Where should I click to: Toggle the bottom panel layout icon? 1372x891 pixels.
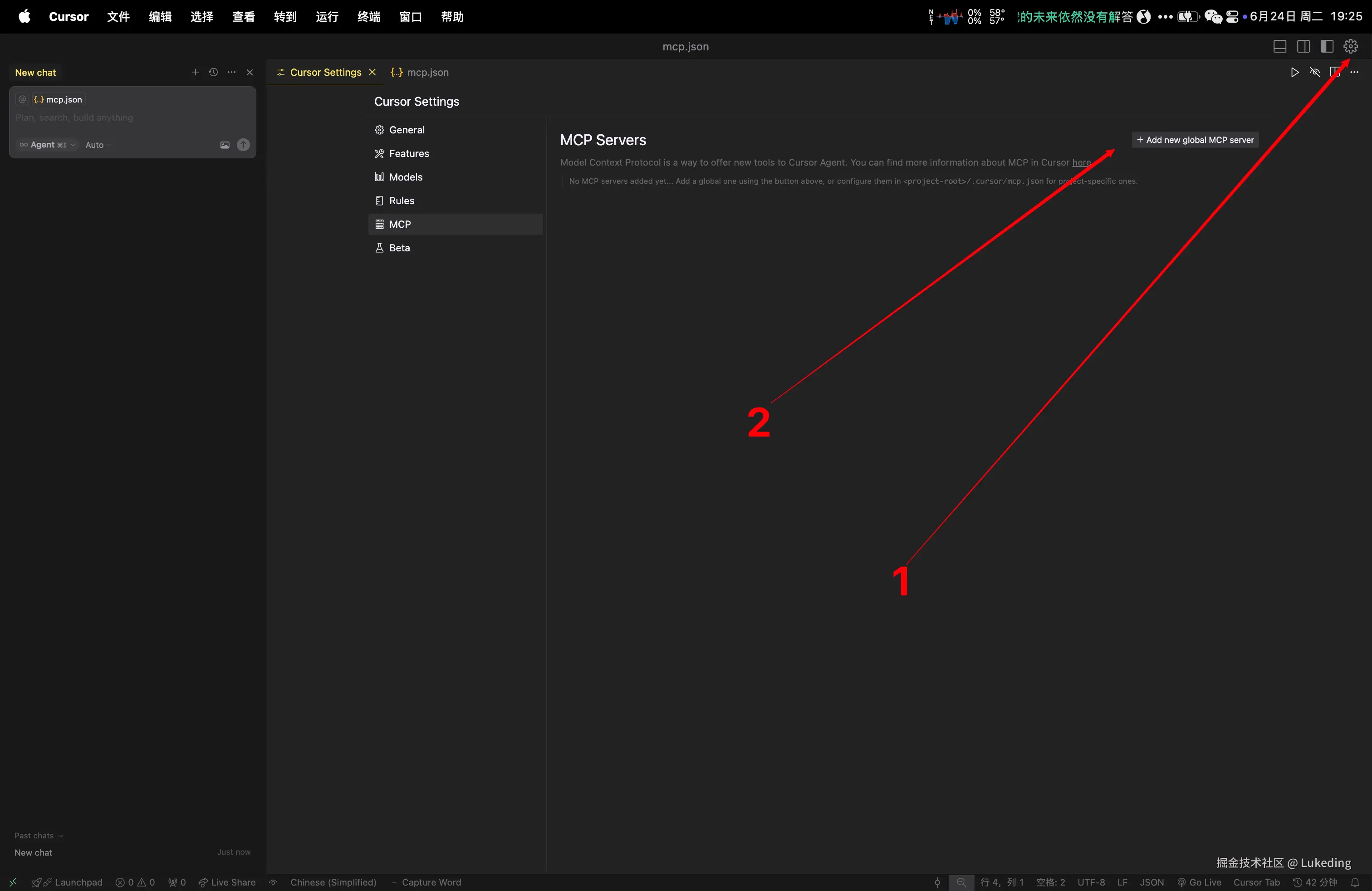[x=1280, y=46]
